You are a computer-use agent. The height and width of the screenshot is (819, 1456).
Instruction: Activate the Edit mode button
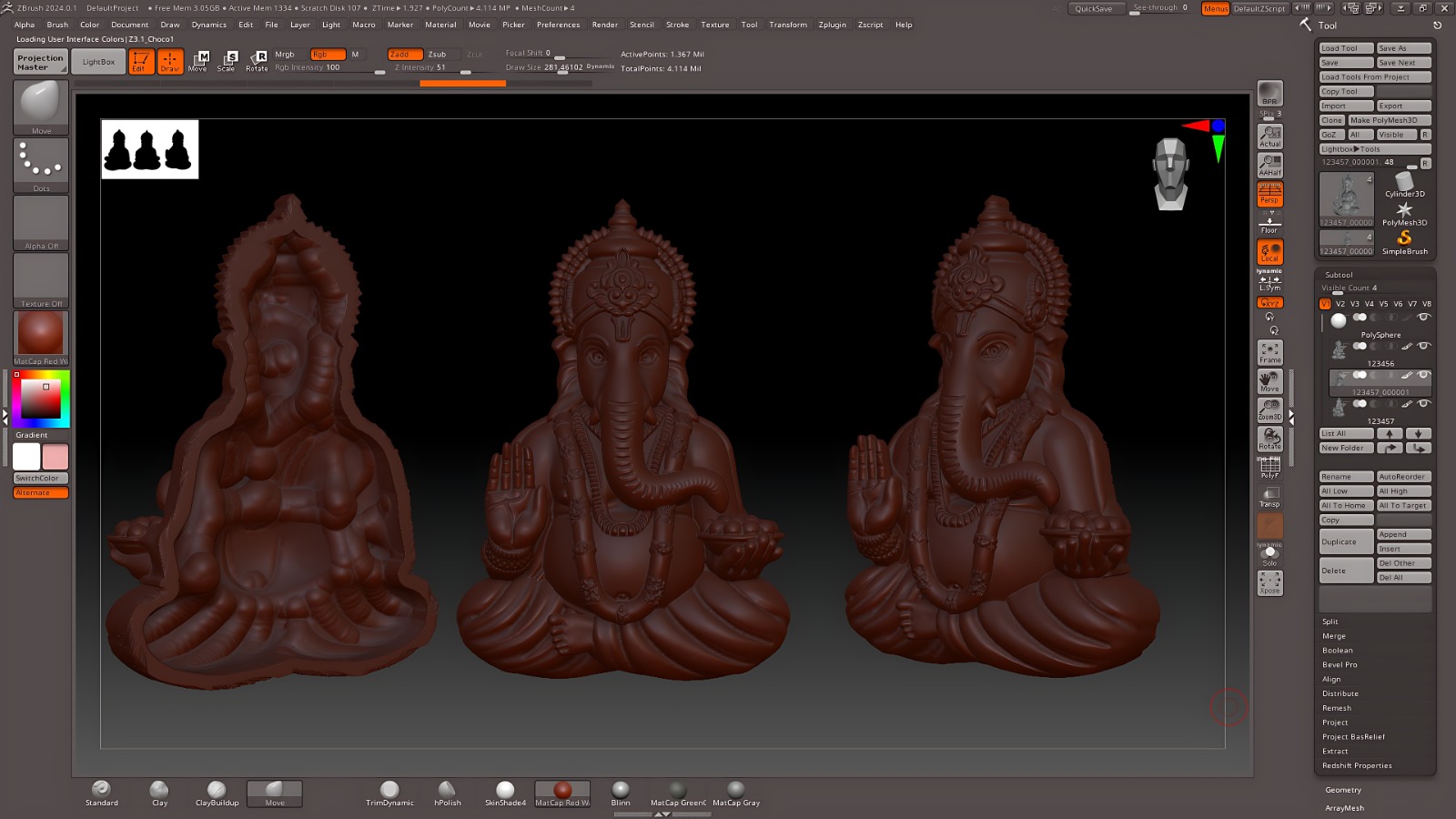tap(141, 61)
